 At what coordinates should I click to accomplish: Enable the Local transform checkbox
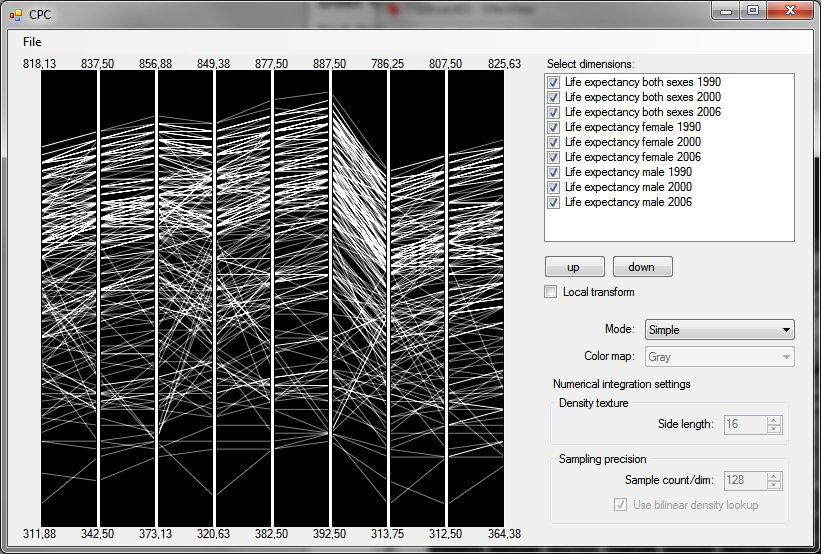coord(550,292)
